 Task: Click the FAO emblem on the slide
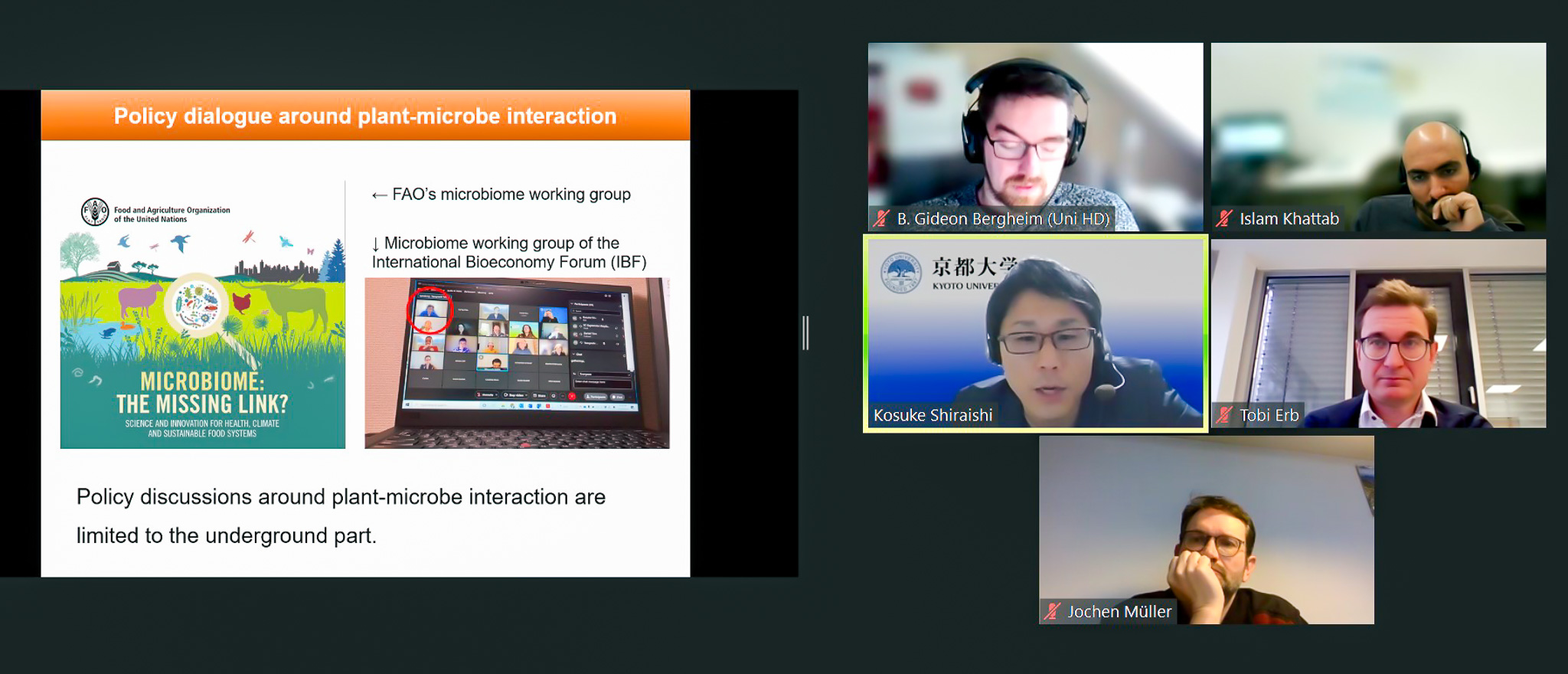(95, 212)
